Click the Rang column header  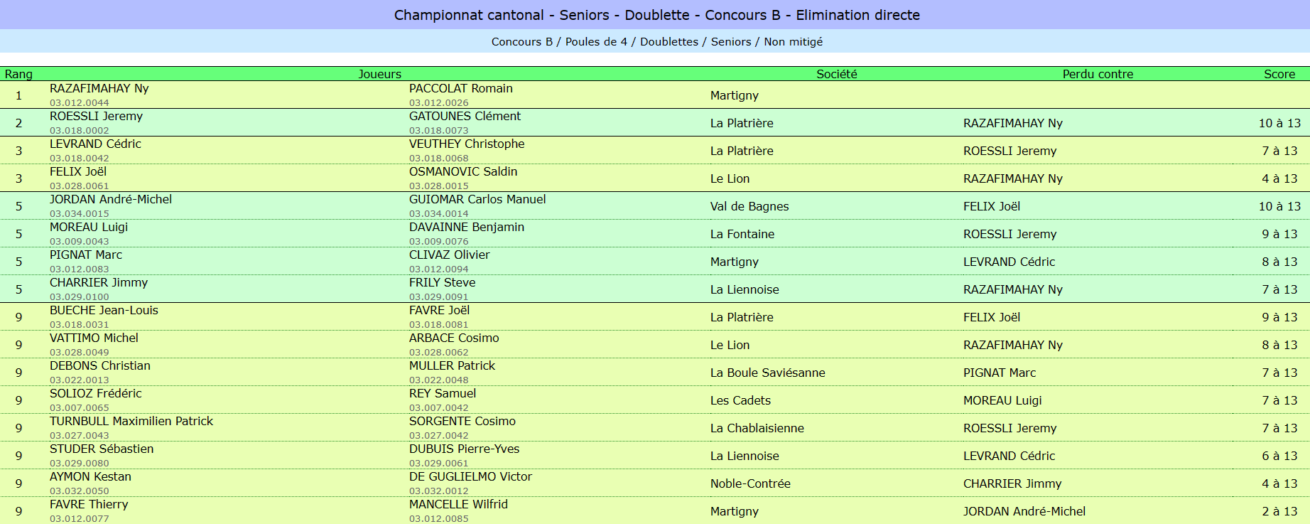click(x=18, y=74)
